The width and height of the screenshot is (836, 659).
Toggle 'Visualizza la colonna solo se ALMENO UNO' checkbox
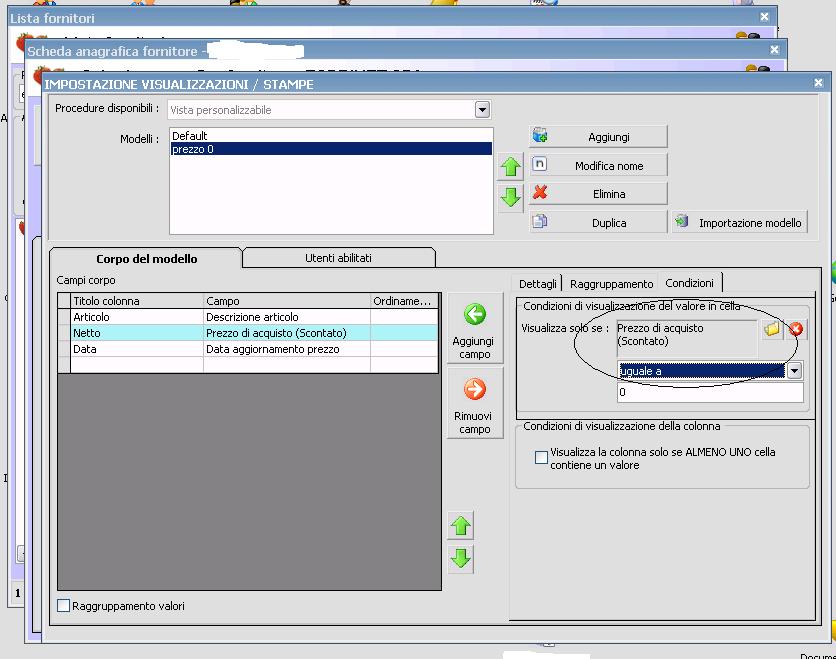(x=541, y=457)
